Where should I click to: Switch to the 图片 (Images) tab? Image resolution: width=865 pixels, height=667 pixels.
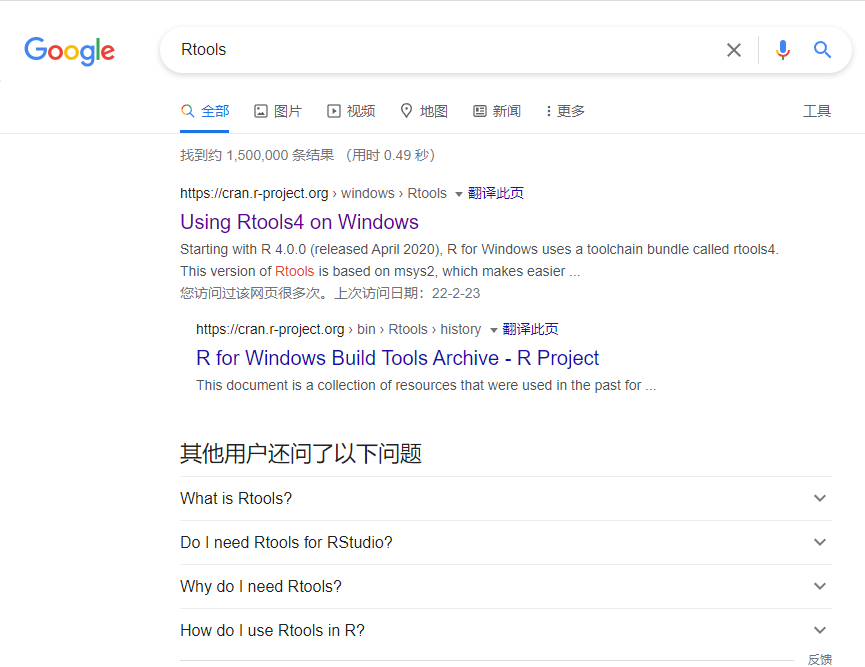(x=277, y=111)
